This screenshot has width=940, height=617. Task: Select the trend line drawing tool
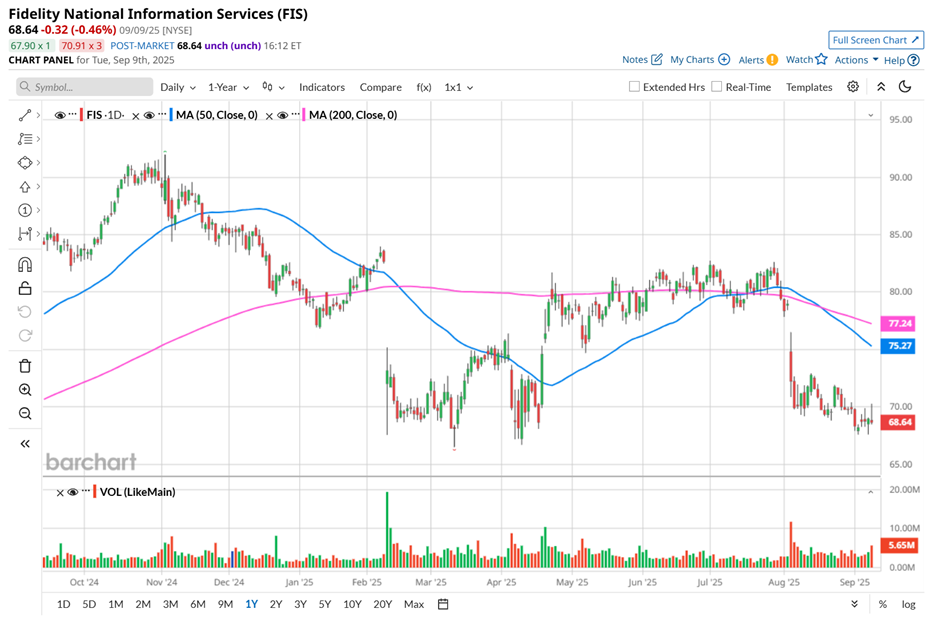(25, 115)
